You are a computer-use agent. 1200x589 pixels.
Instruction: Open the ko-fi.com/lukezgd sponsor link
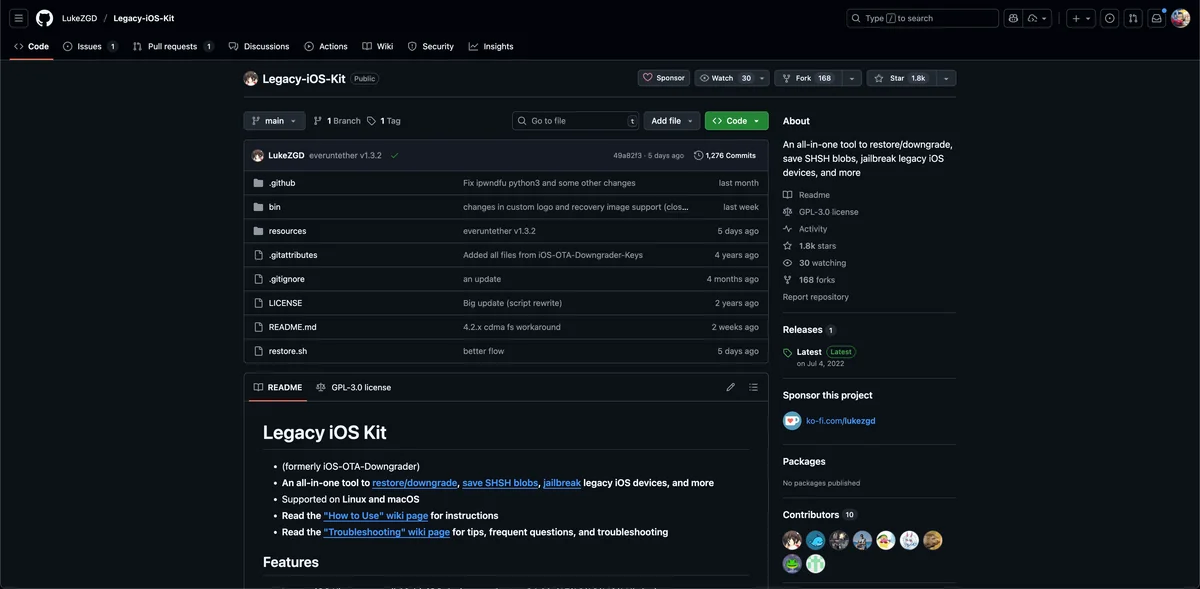coord(841,421)
